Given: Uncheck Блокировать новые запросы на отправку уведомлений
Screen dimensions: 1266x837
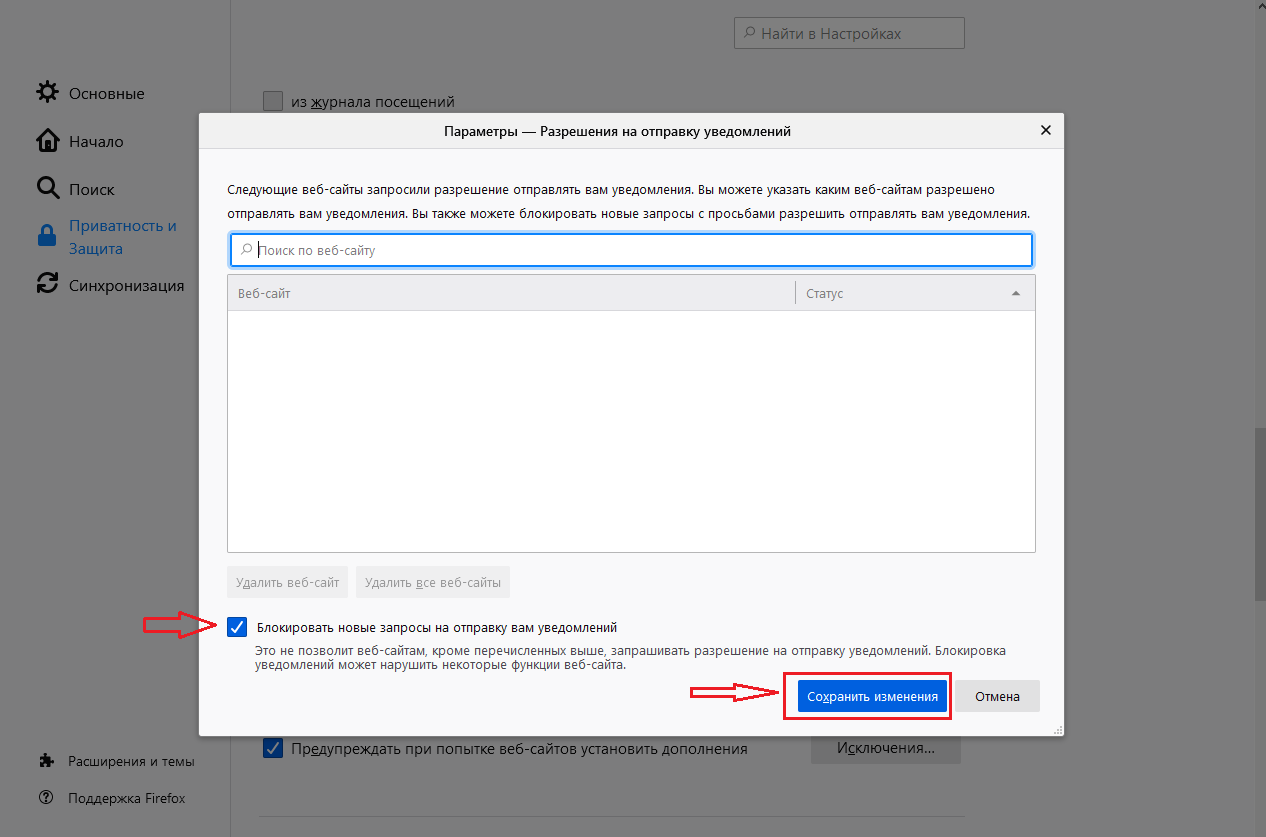Looking at the screenshot, I should [x=237, y=627].
